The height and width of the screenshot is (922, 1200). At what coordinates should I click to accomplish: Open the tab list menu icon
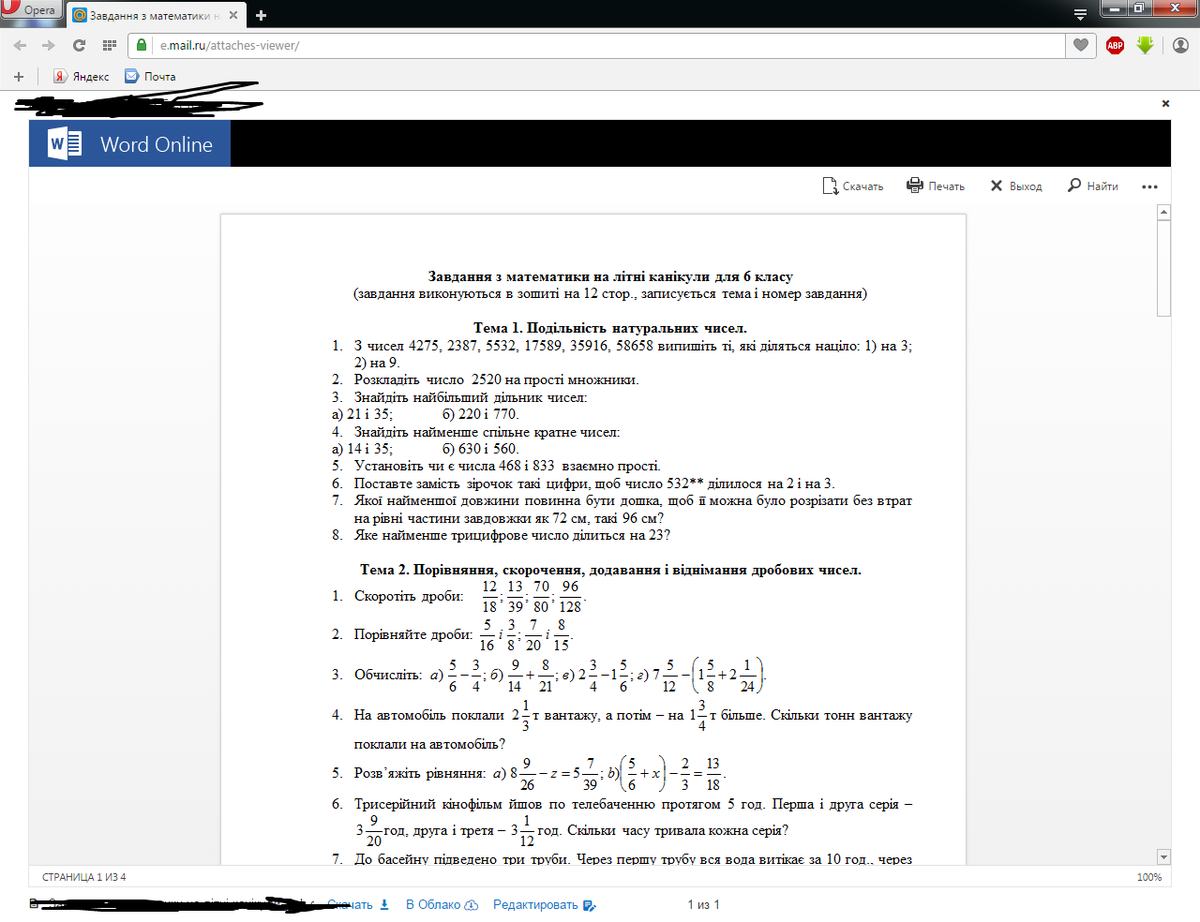pos(1080,15)
